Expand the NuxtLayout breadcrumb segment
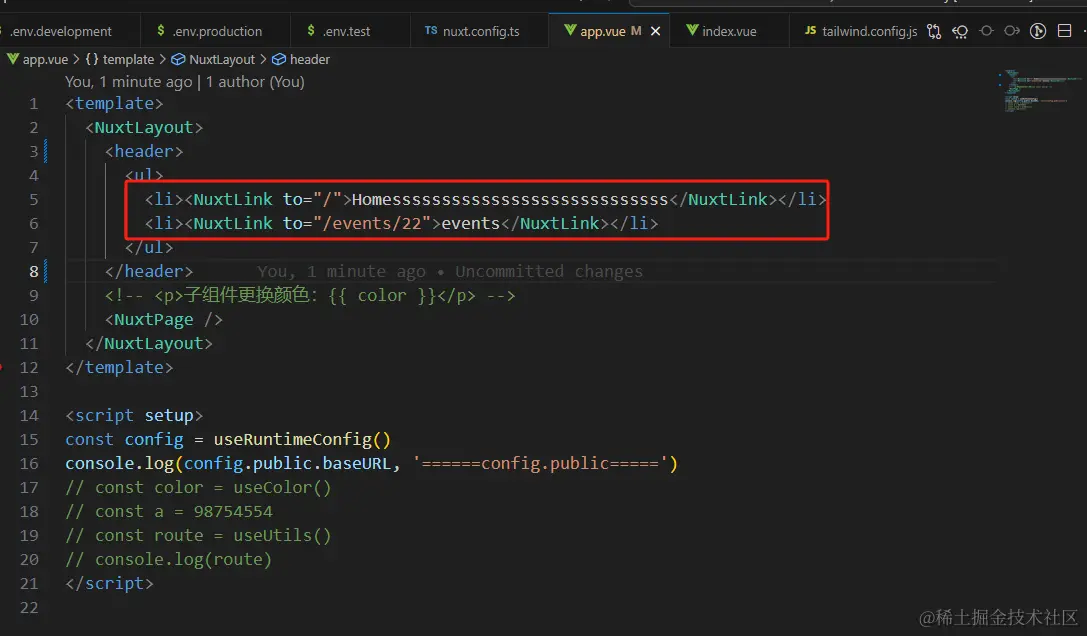The height and width of the screenshot is (636, 1087). [214, 60]
